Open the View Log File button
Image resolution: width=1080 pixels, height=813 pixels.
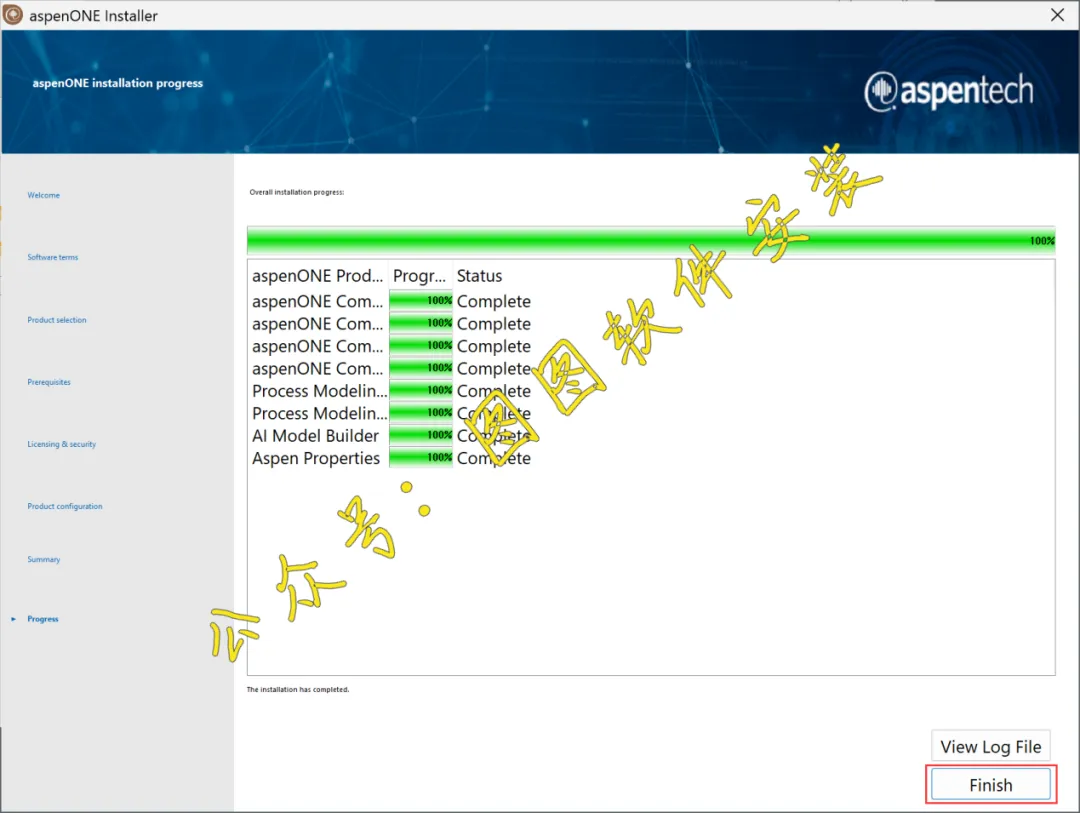990,747
